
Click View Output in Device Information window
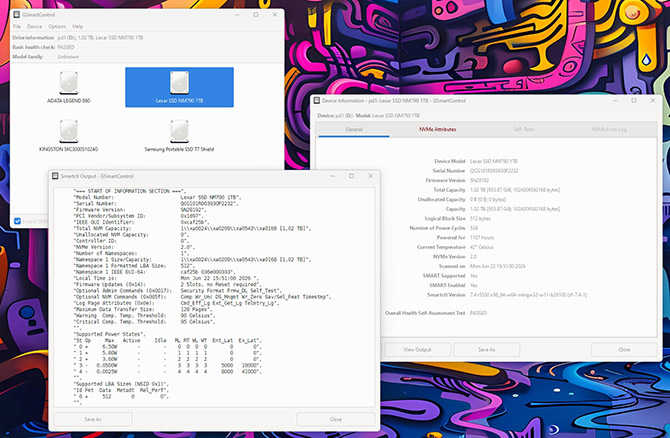[x=417, y=350]
